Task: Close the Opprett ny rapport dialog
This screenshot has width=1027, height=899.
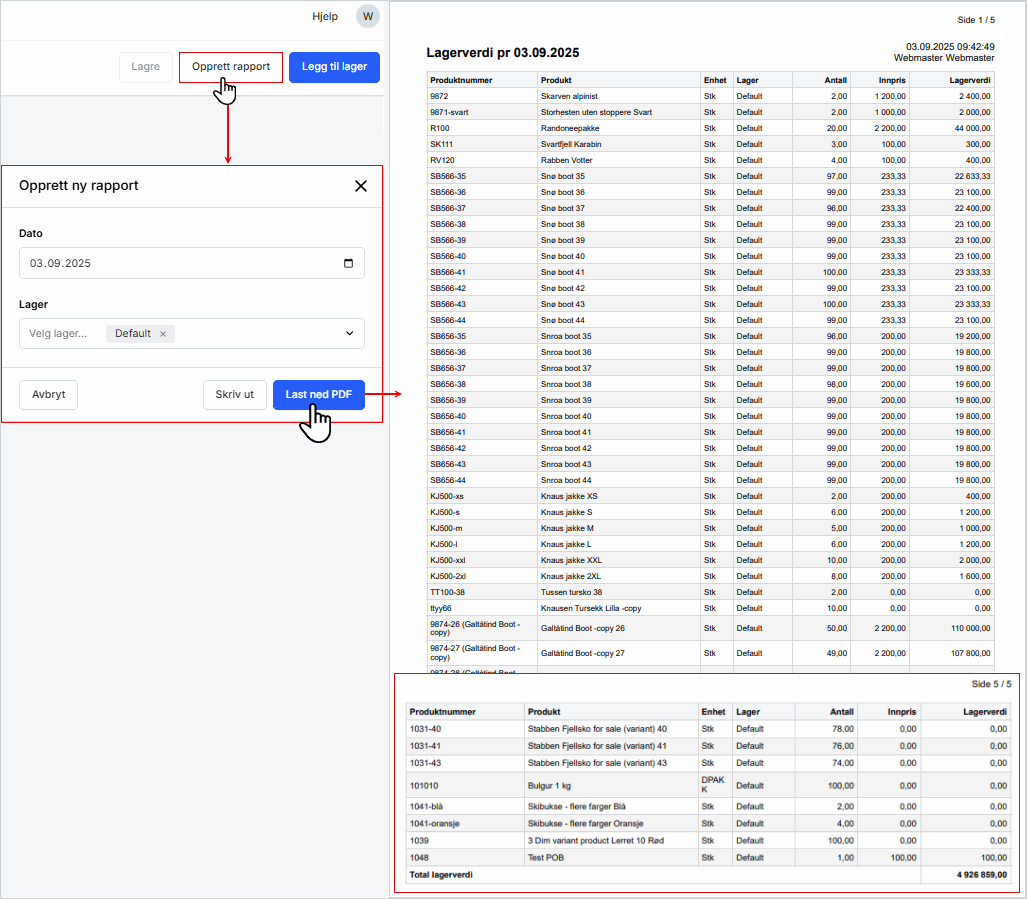Action: coord(361,186)
